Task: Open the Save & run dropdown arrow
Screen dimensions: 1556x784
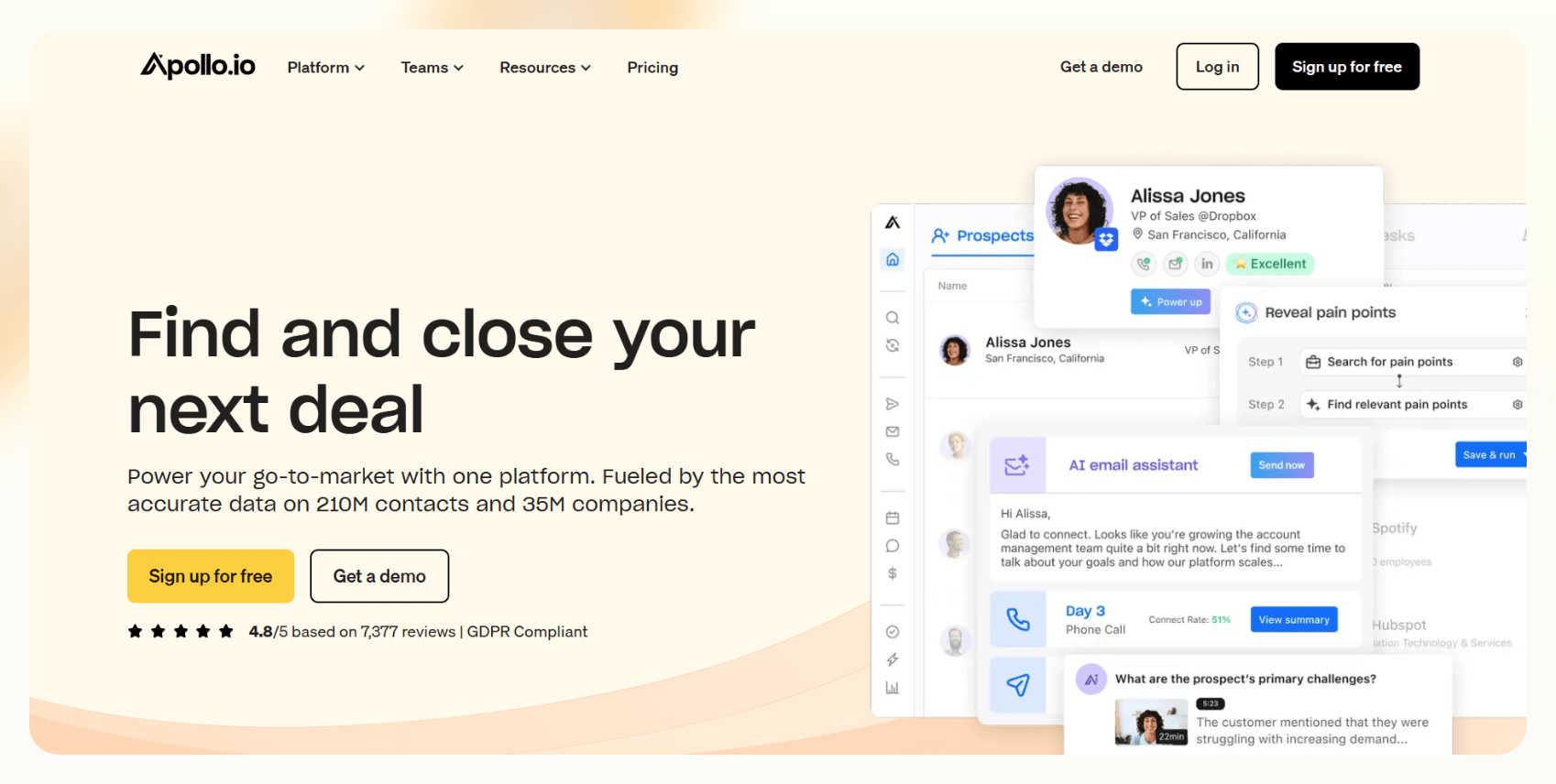Action: [1524, 455]
